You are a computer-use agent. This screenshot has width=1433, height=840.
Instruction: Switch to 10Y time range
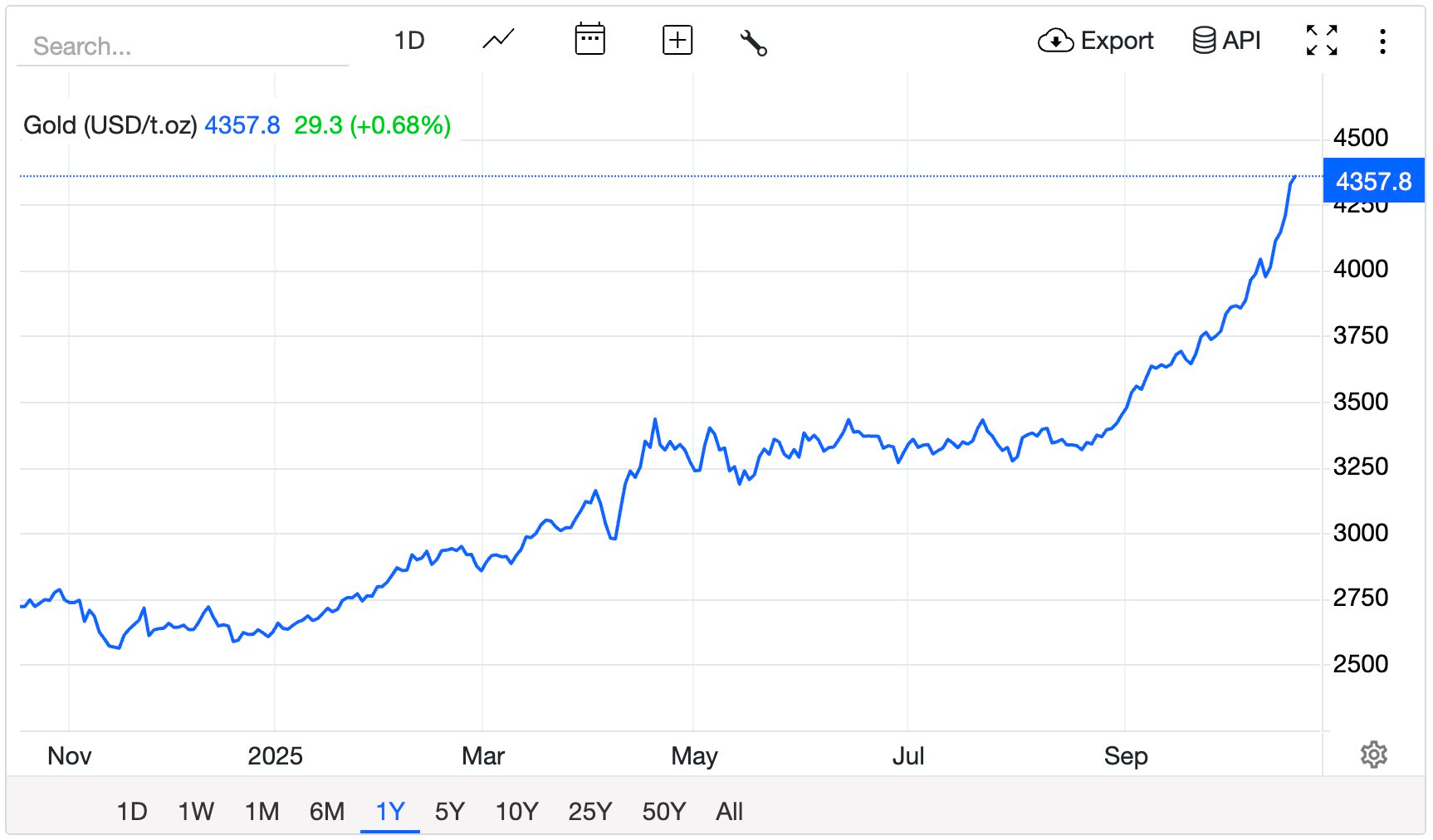(516, 811)
